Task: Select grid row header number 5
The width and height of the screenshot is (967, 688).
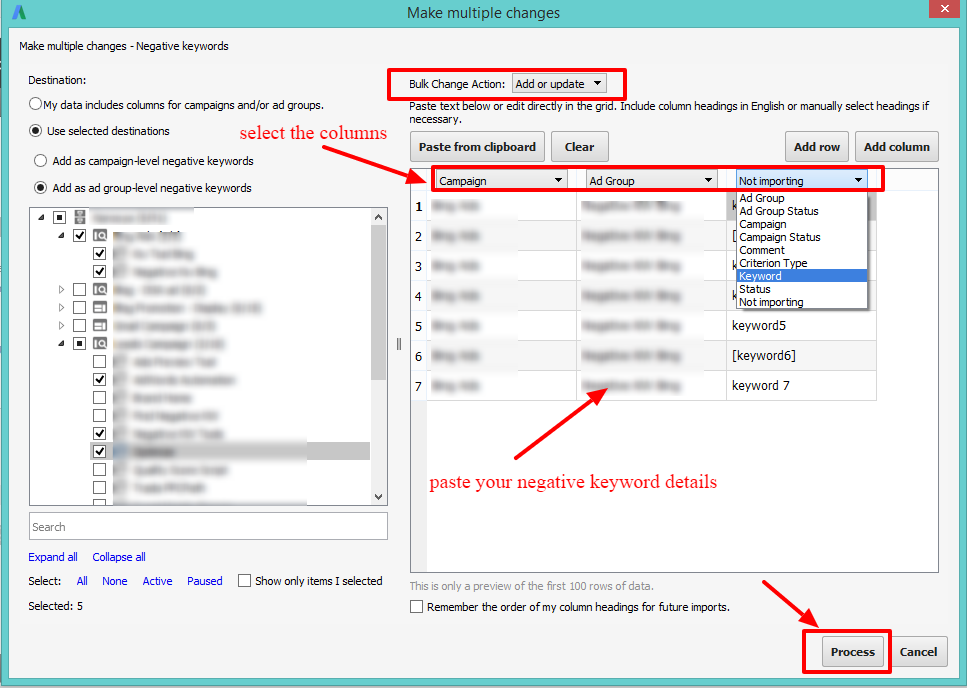Action: (419, 326)
